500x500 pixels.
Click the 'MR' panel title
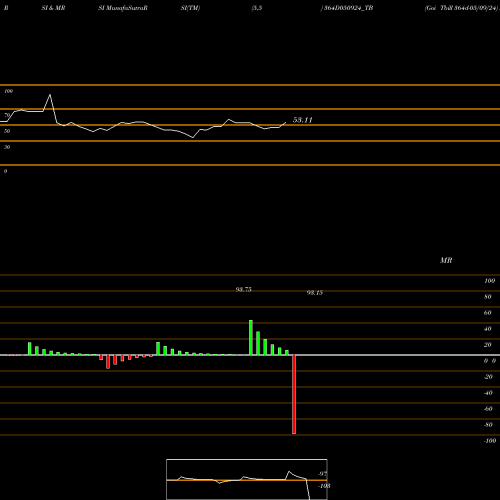point(446,260)
